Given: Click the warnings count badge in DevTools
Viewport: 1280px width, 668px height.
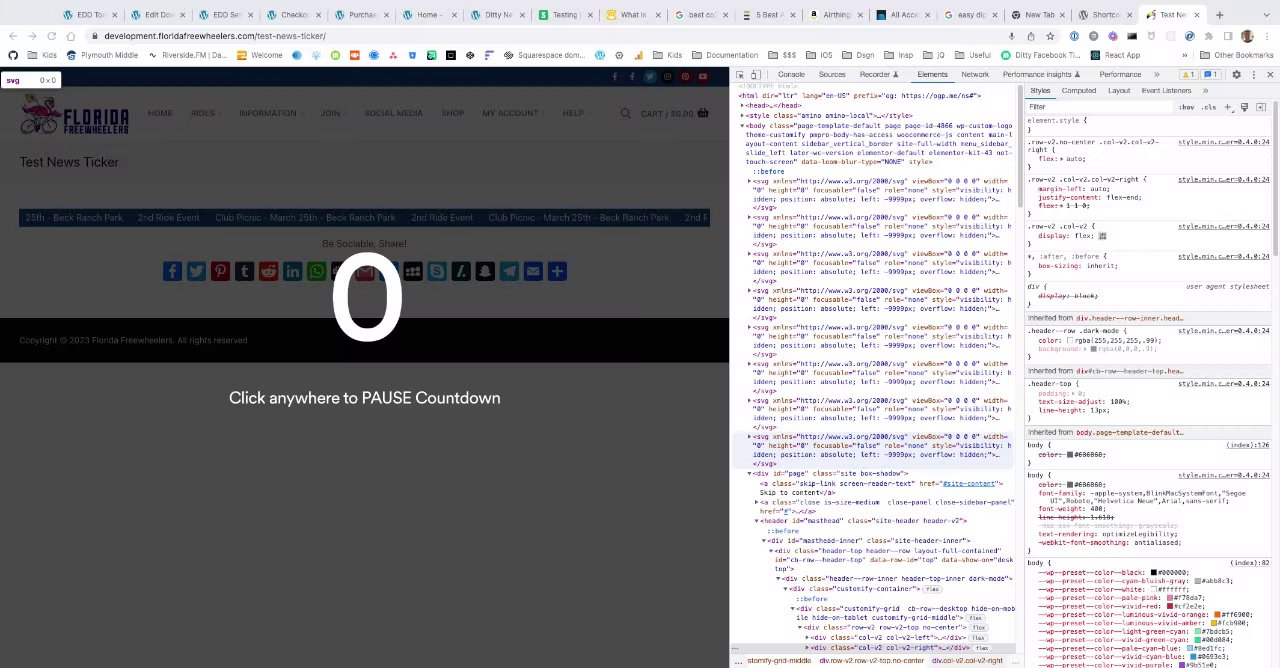Looking at the screenshot, I should (1188, 75).
